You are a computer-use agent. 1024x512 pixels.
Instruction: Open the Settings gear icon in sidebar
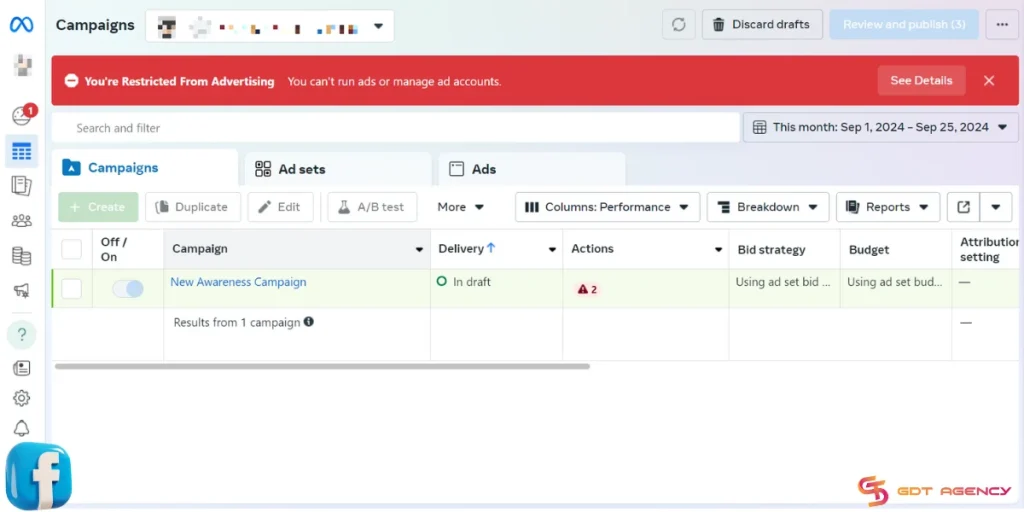click(22, 398)
